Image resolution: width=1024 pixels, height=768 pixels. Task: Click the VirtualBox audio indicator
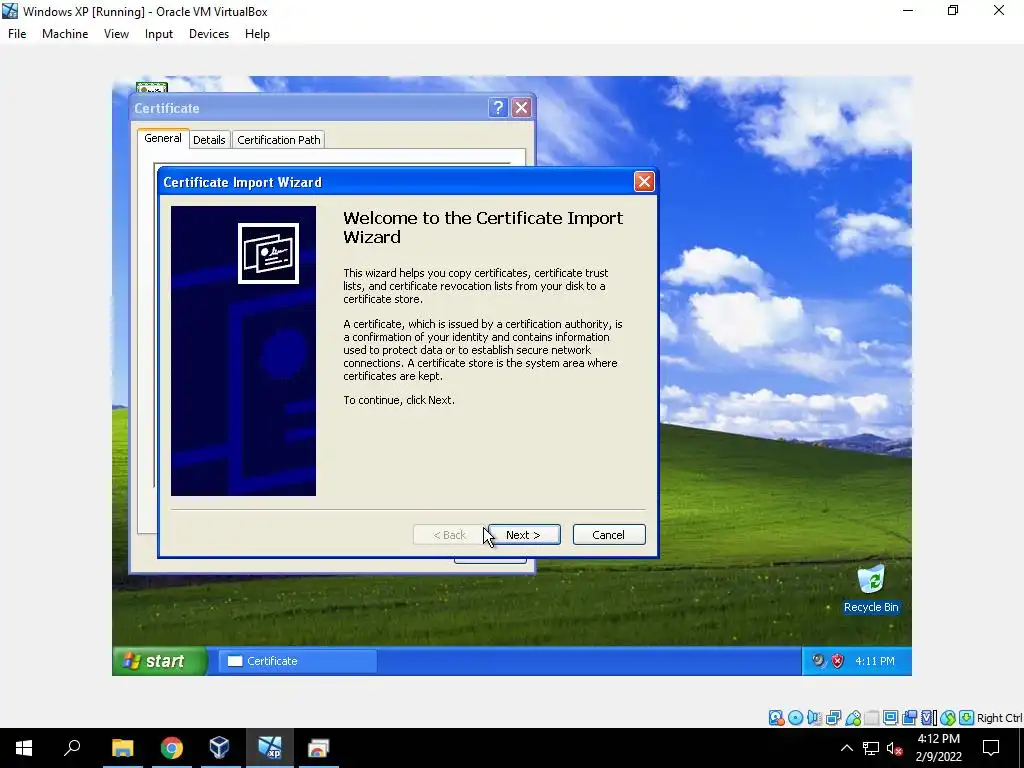point(814,718)
